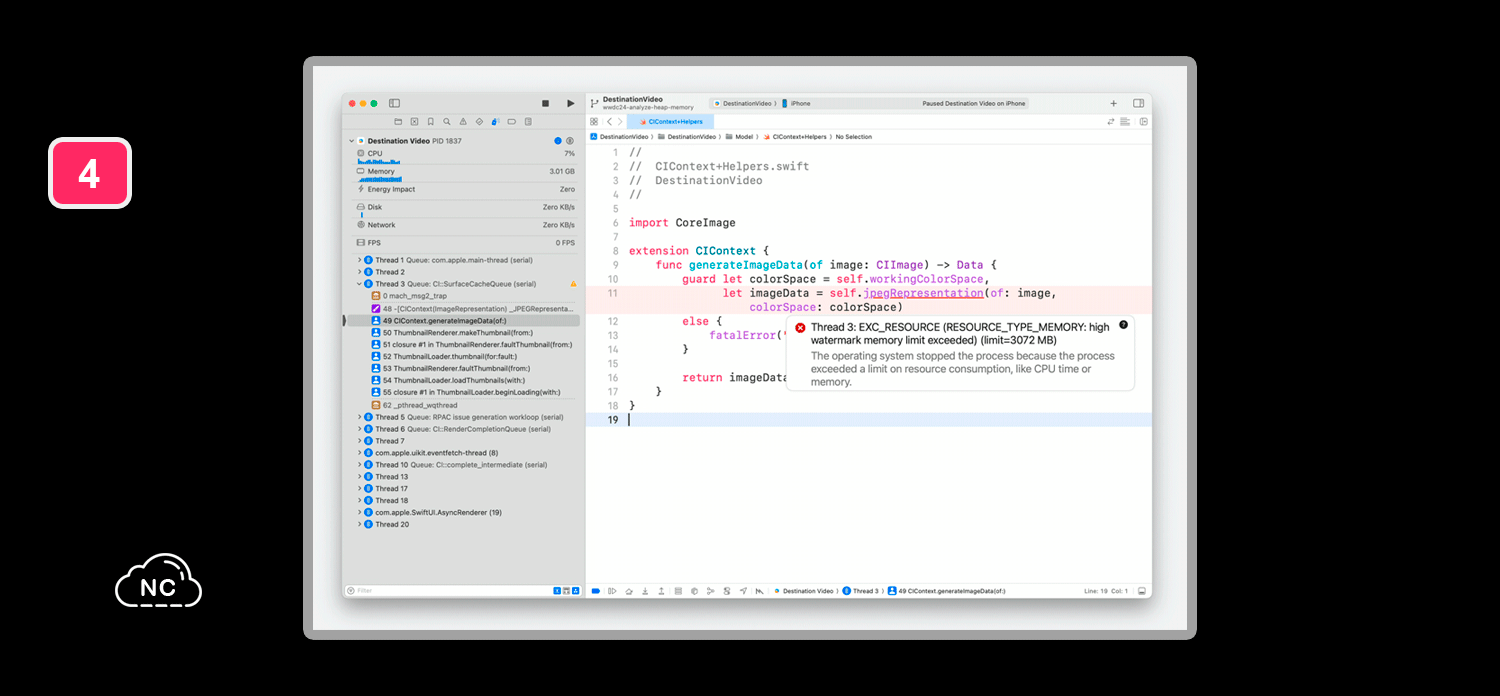Viewport: 1500px width, 696px height.
Task: Collapse the Destination Video process row
Action: pos(351,141)
